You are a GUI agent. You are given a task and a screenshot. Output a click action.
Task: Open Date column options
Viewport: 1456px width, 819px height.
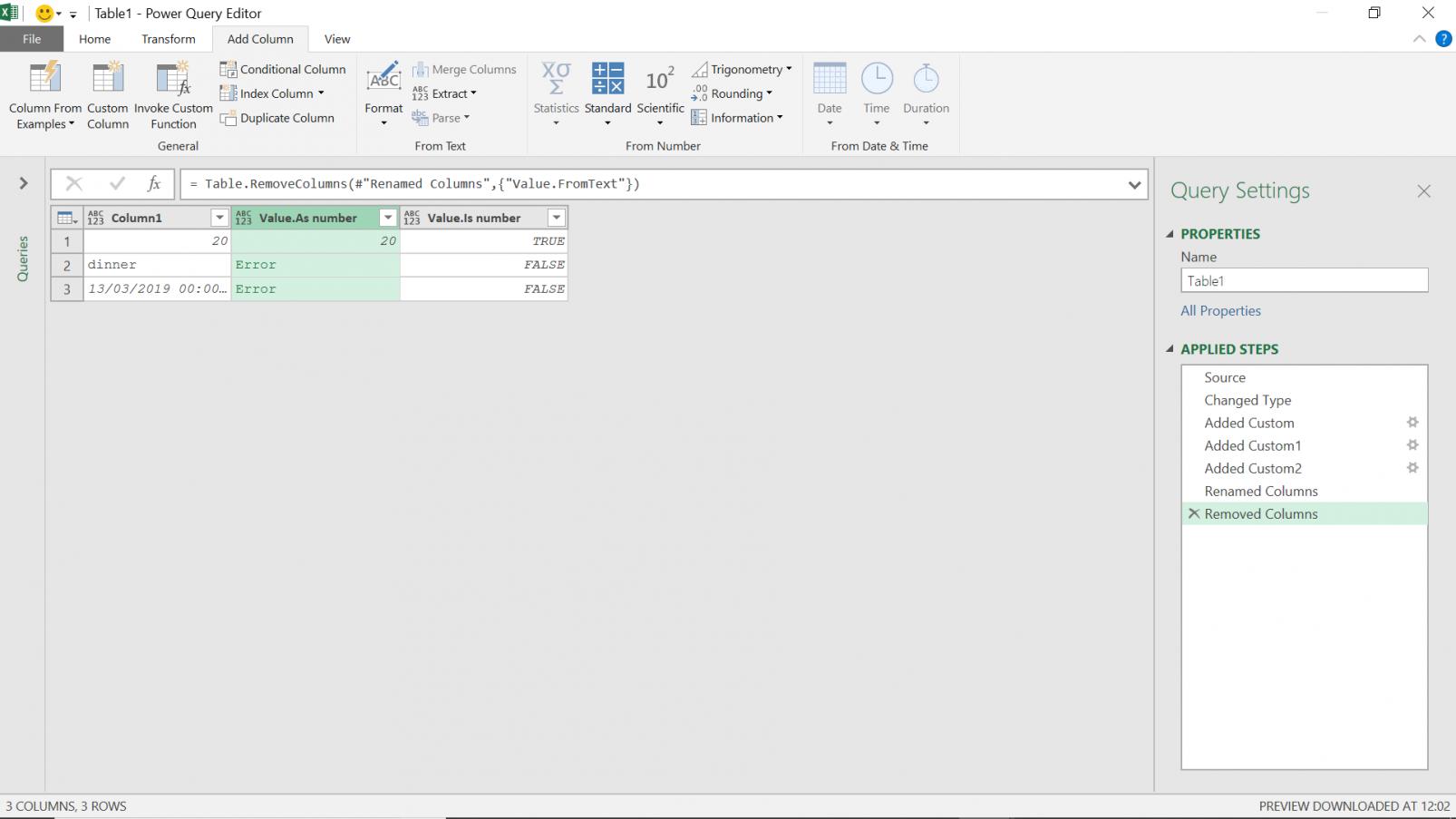click(x=830, y=95)
